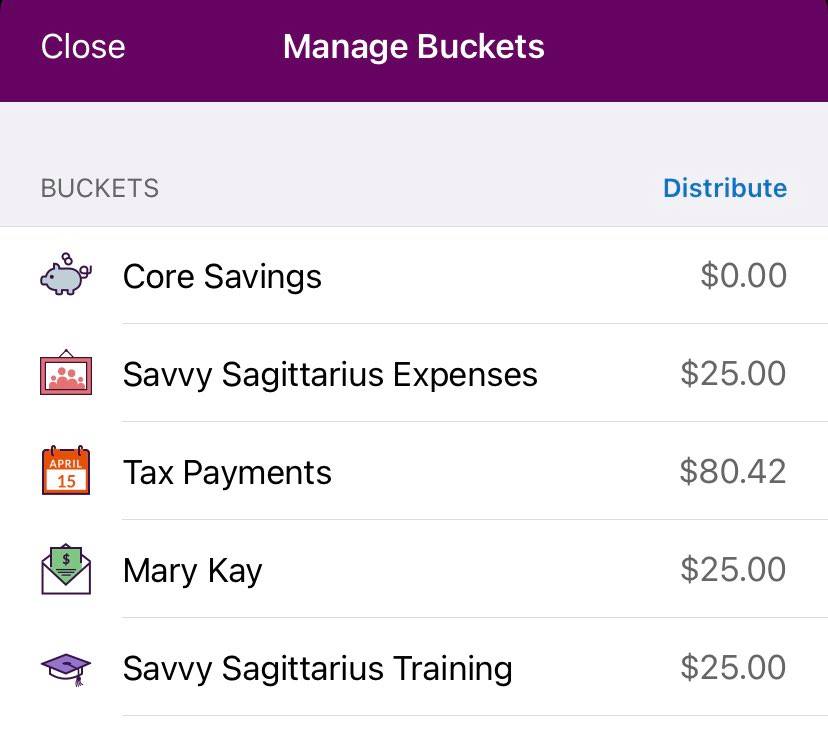Tap the Manage Buckets title

coord(413,47)
